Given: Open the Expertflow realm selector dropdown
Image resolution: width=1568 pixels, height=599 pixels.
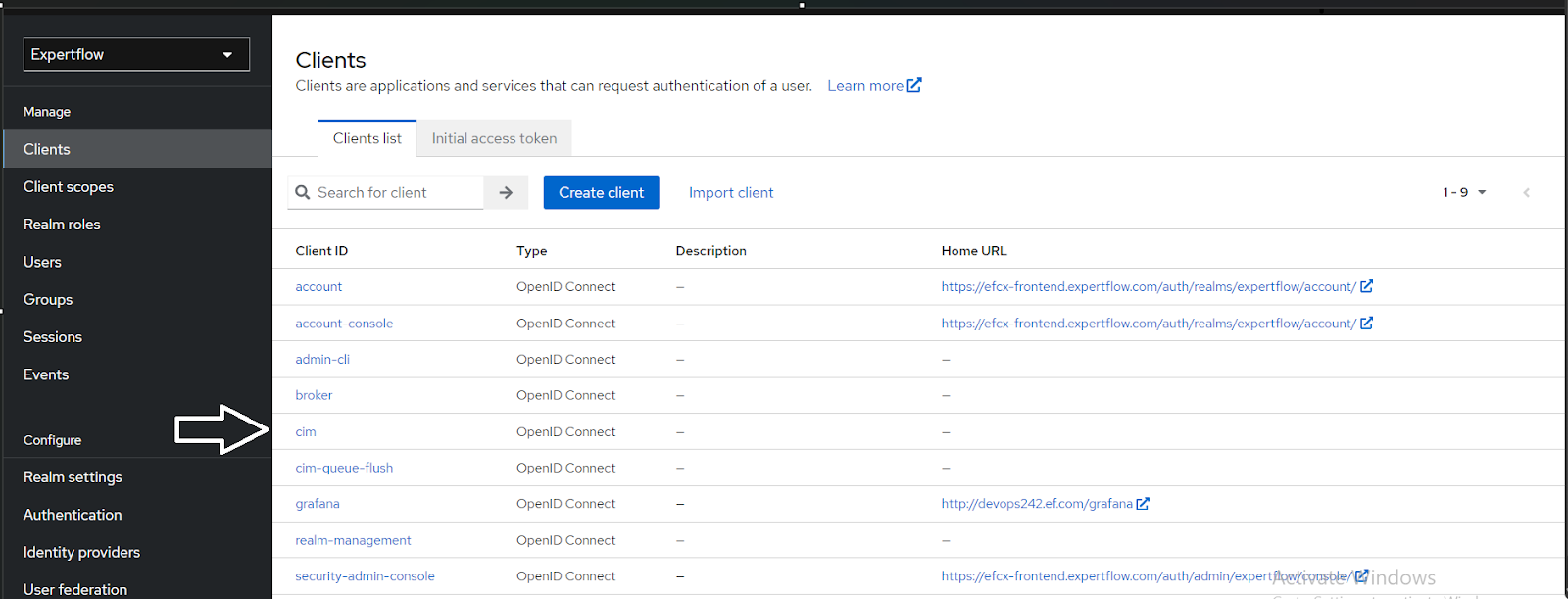Looking at the screenshot, I should pos(136,54).
